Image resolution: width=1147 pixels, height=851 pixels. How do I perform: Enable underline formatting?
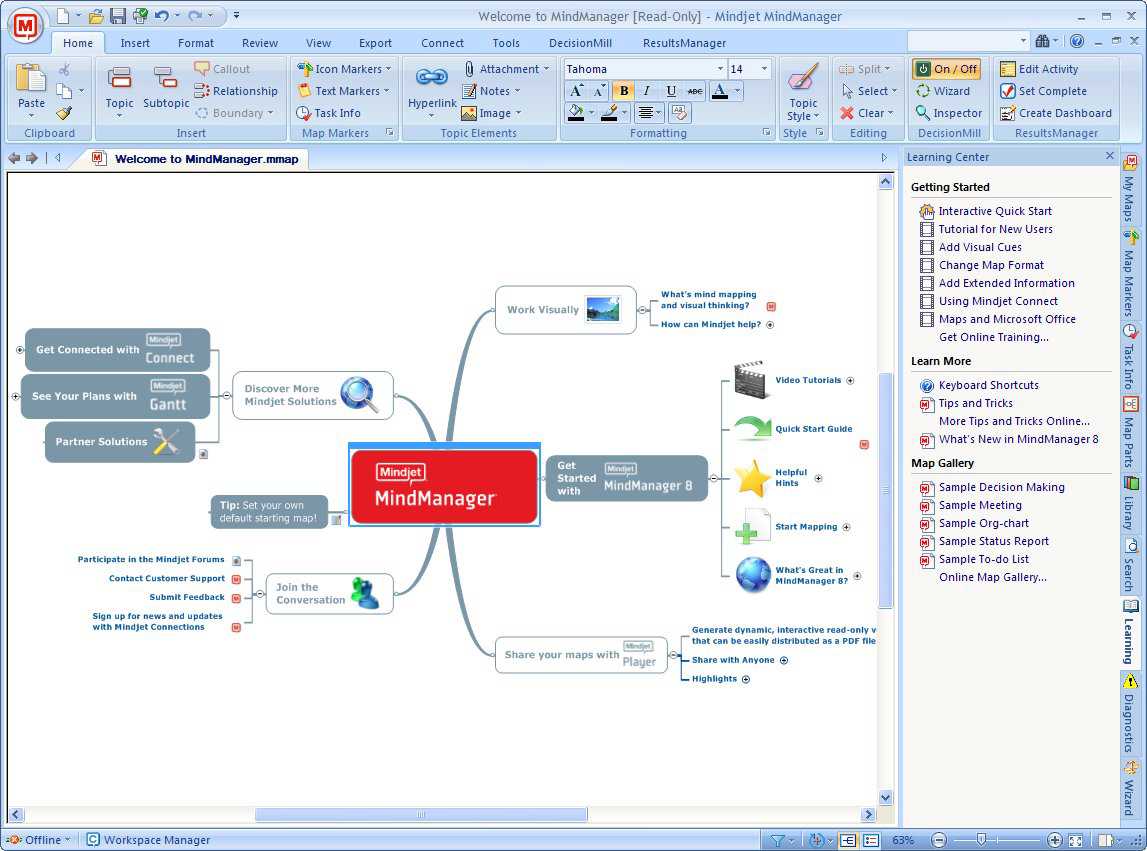click(671, 90)
